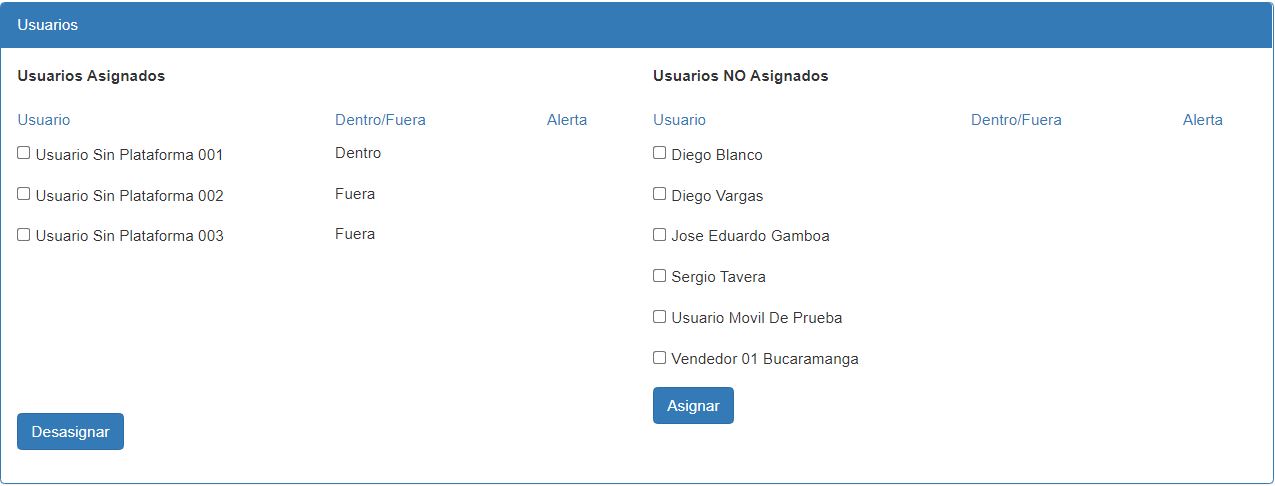Click the Usuarios panel title bar
This screenshot has height=486, width=1275.
637,25
